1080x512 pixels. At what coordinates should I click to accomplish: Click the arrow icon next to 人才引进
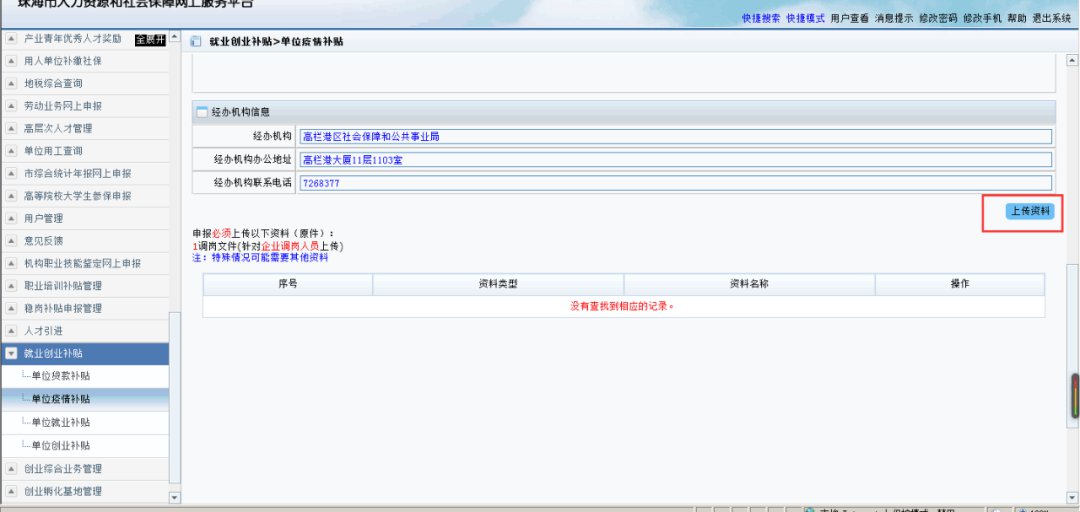click(11, 331)
